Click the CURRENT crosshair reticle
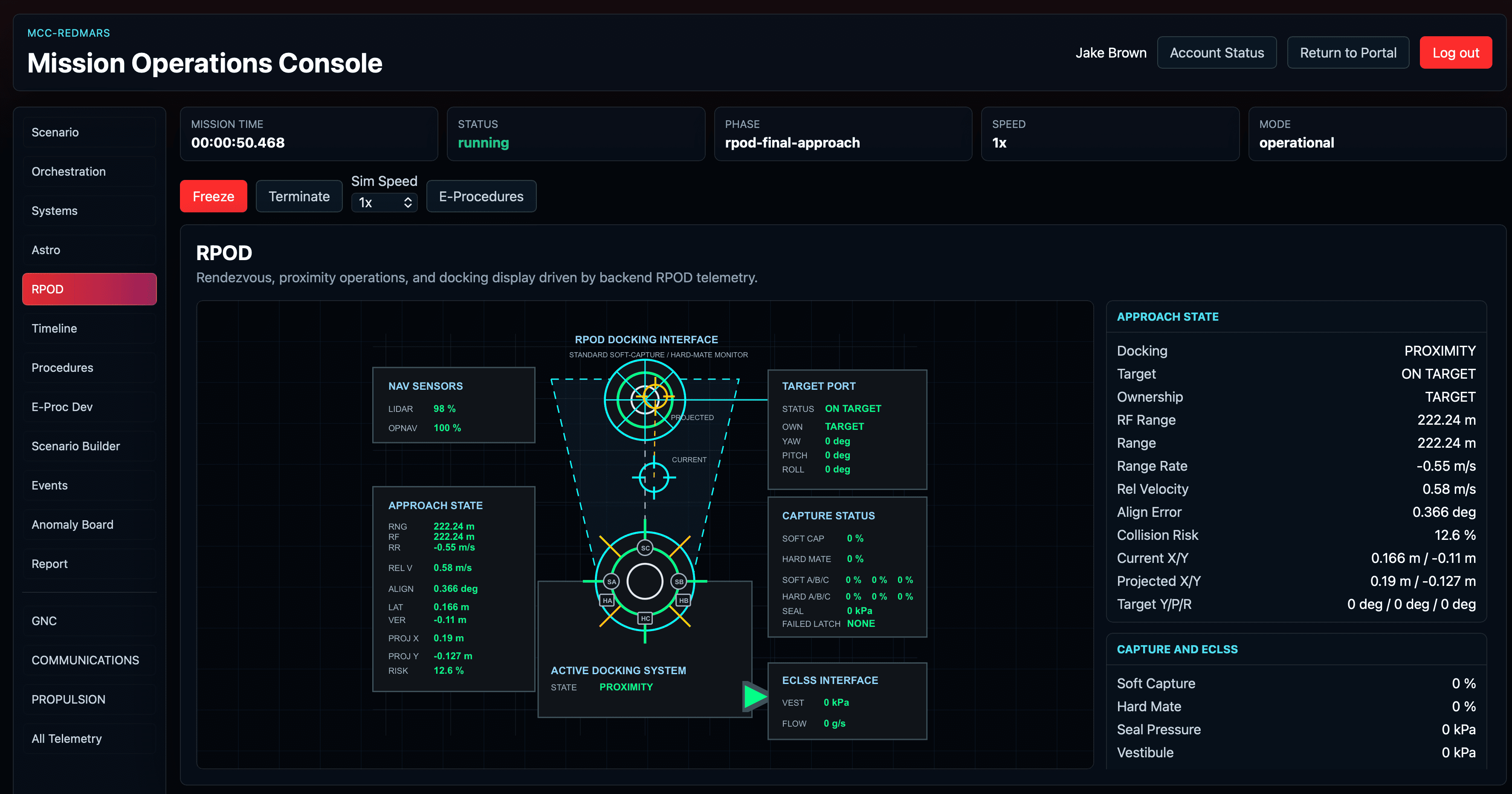 coord(654,478)
